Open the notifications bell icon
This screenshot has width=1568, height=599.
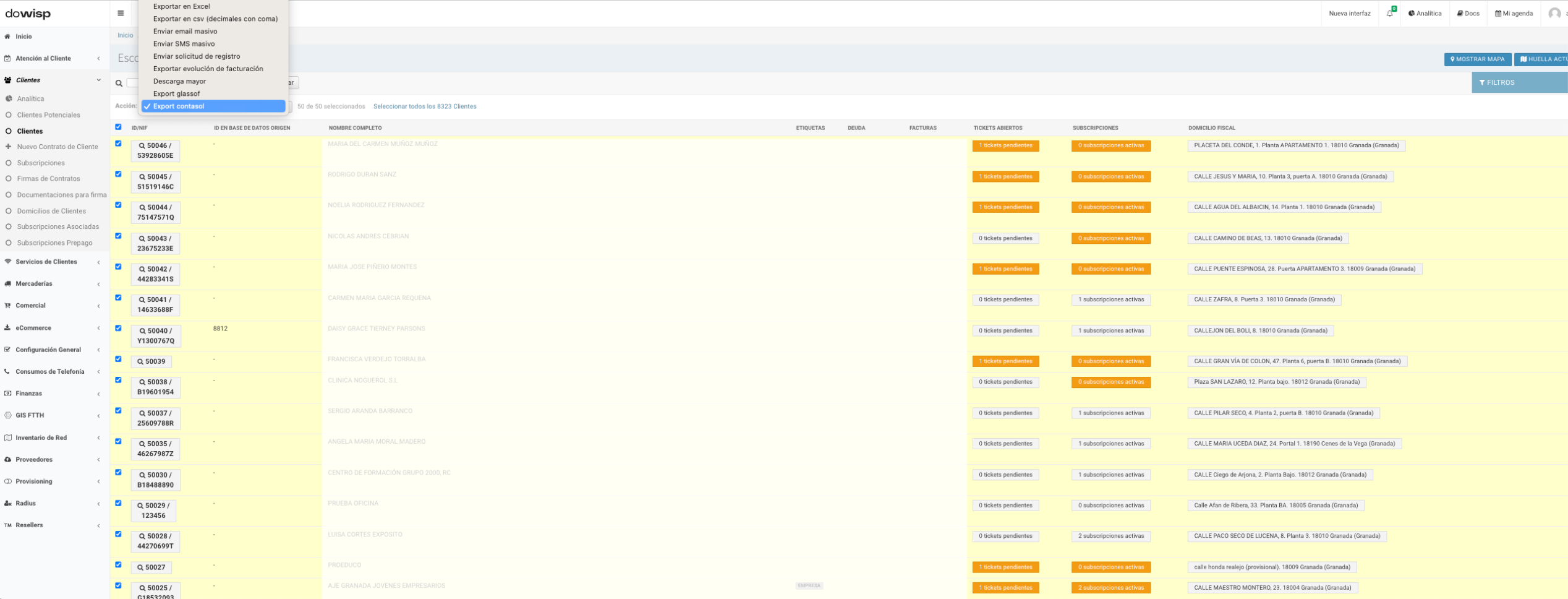(x=1390, y=13)
